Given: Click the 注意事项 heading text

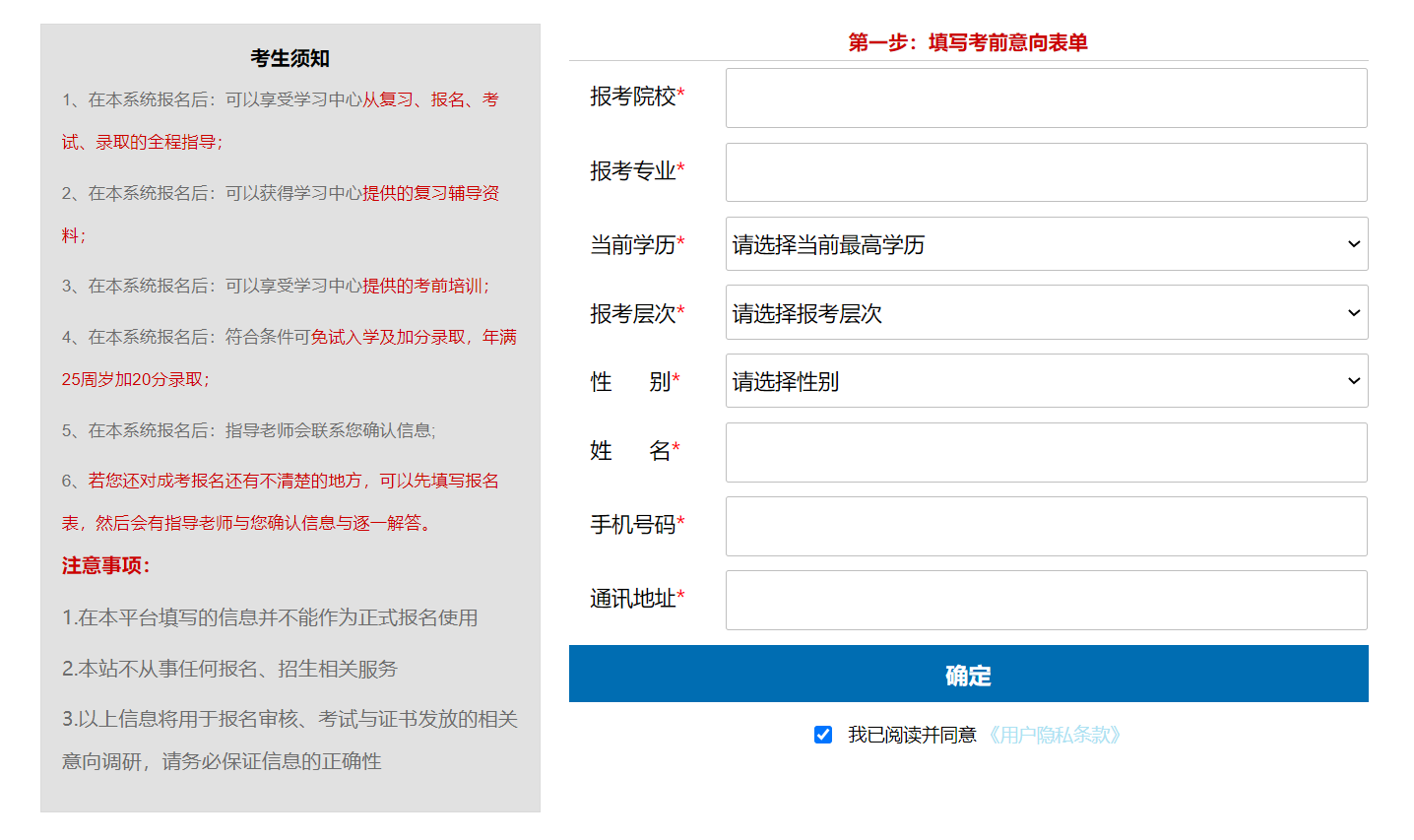Looking at the screenshot, I should click(x=105, y=565).
